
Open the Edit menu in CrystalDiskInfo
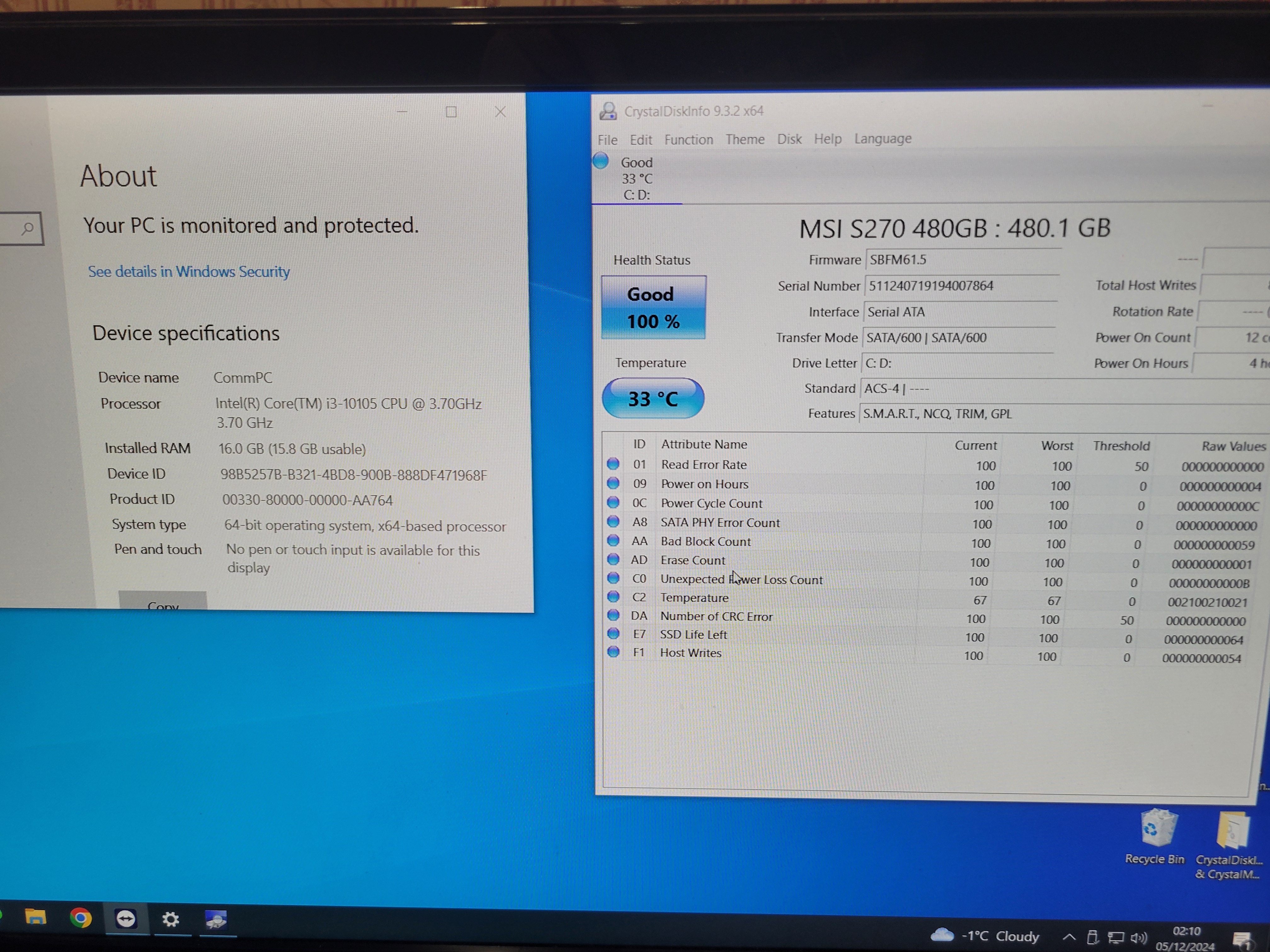pos(641,140)
